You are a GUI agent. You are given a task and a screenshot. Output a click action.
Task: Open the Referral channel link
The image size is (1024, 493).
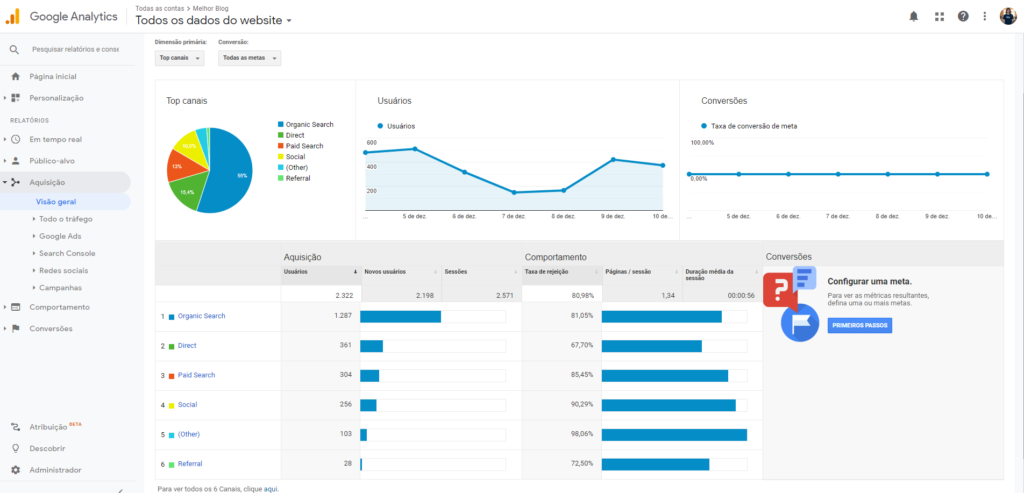190,464
